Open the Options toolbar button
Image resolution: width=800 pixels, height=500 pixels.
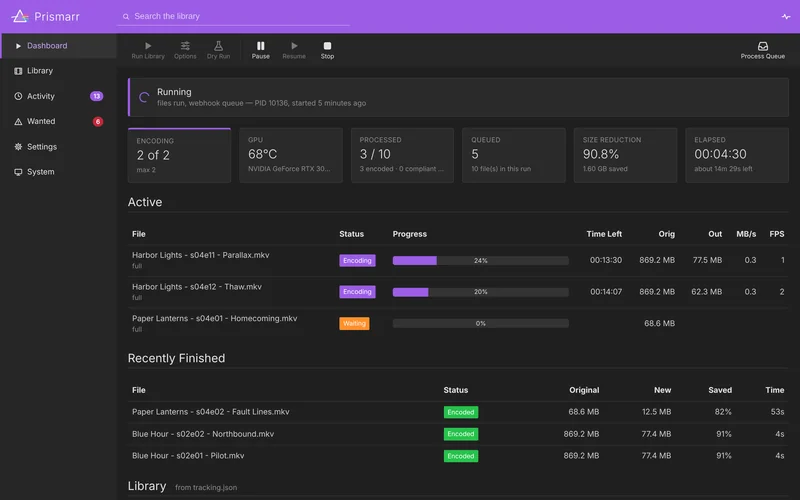185,51
